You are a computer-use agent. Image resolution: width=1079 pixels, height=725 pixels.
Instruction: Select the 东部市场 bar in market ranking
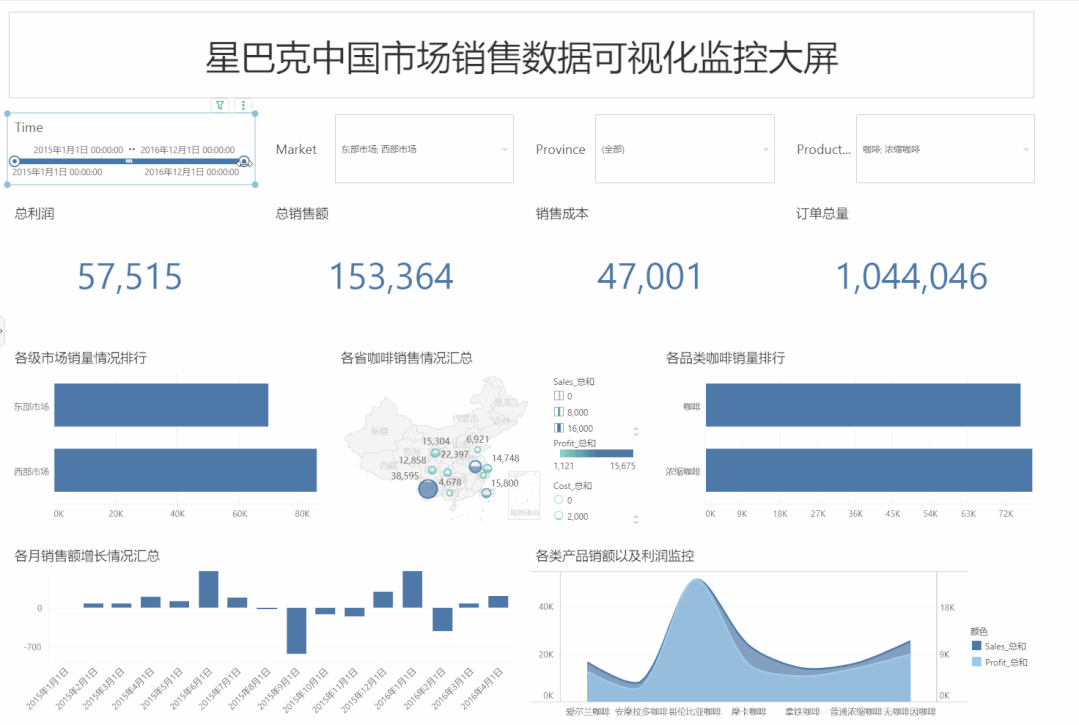click(x=160, y=407)
